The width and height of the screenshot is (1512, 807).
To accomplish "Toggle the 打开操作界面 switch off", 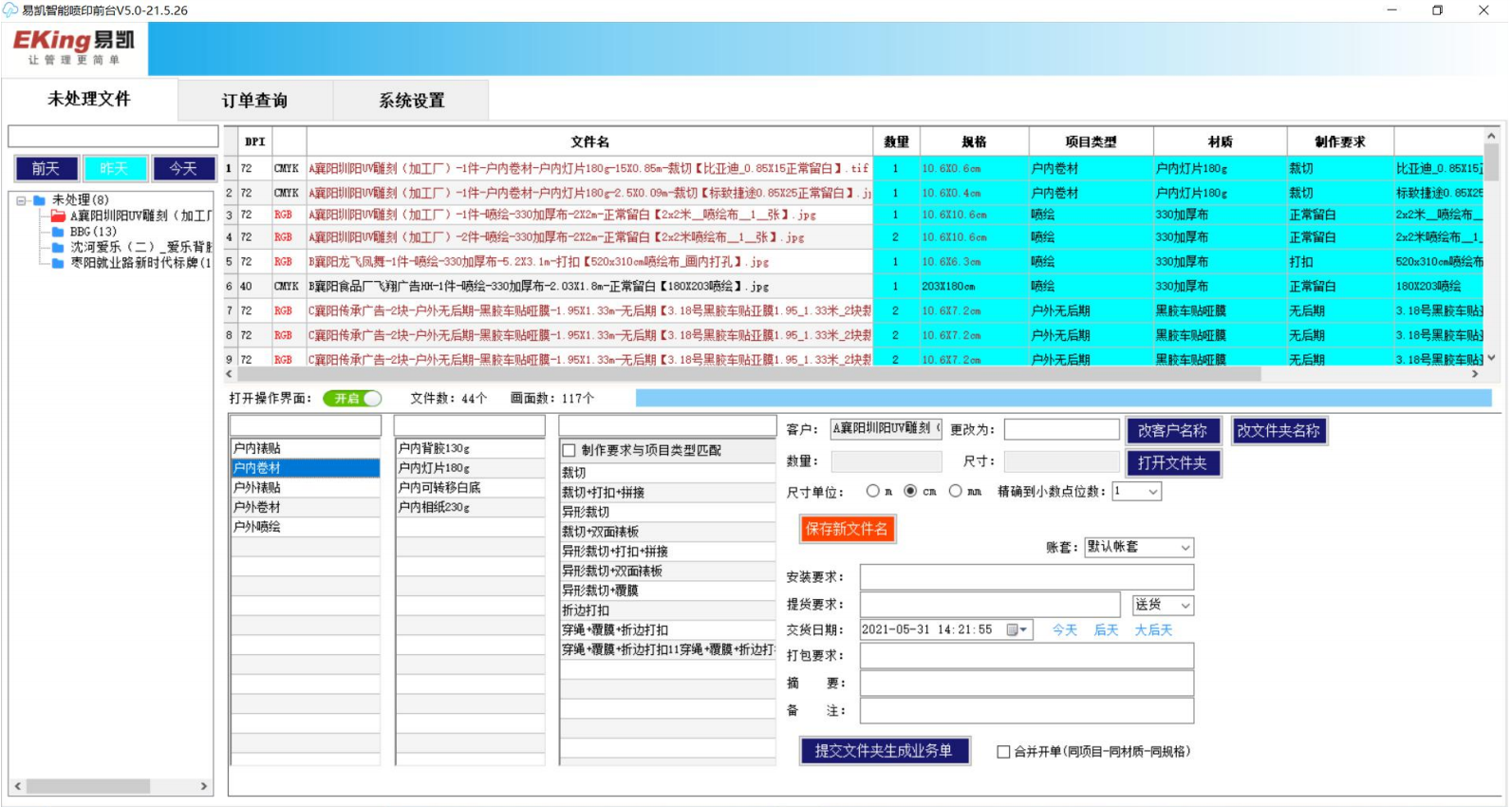I will (352, 399).
